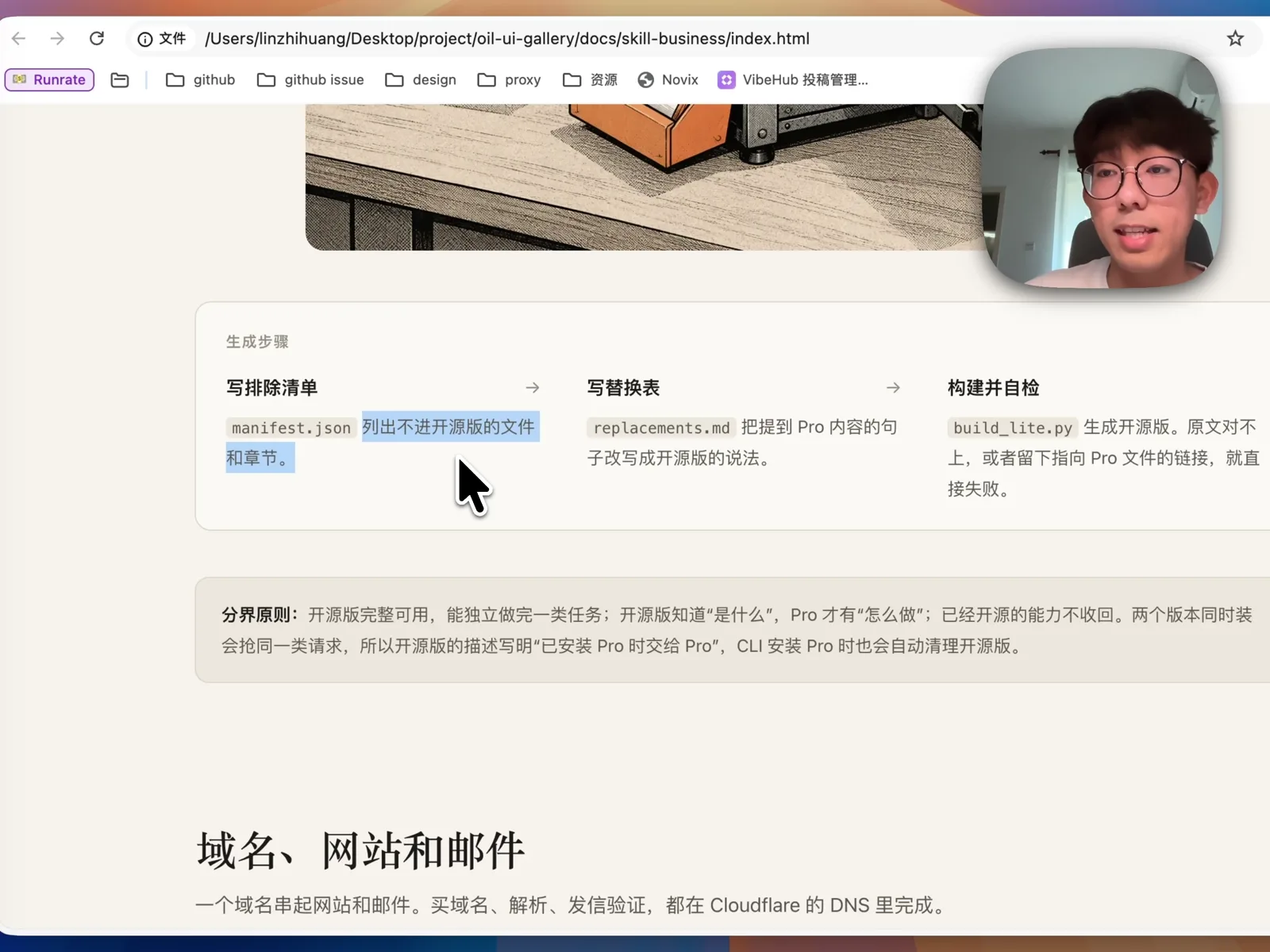Click the replacements.md code label
Viewport: 1270px width, 952px height.
click(x=661, y=428)
